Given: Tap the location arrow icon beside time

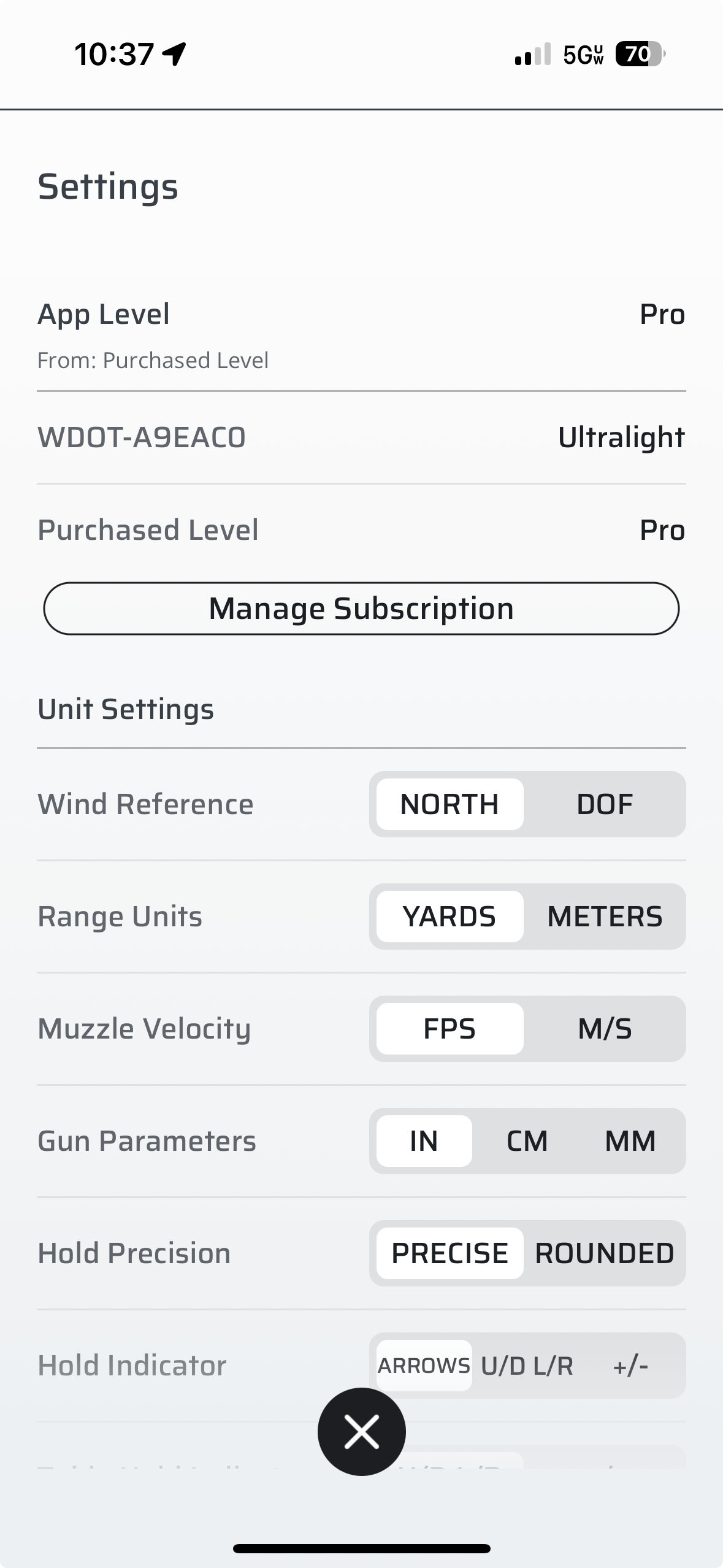Looking at the screenshot, I should [x=174, y=54].
